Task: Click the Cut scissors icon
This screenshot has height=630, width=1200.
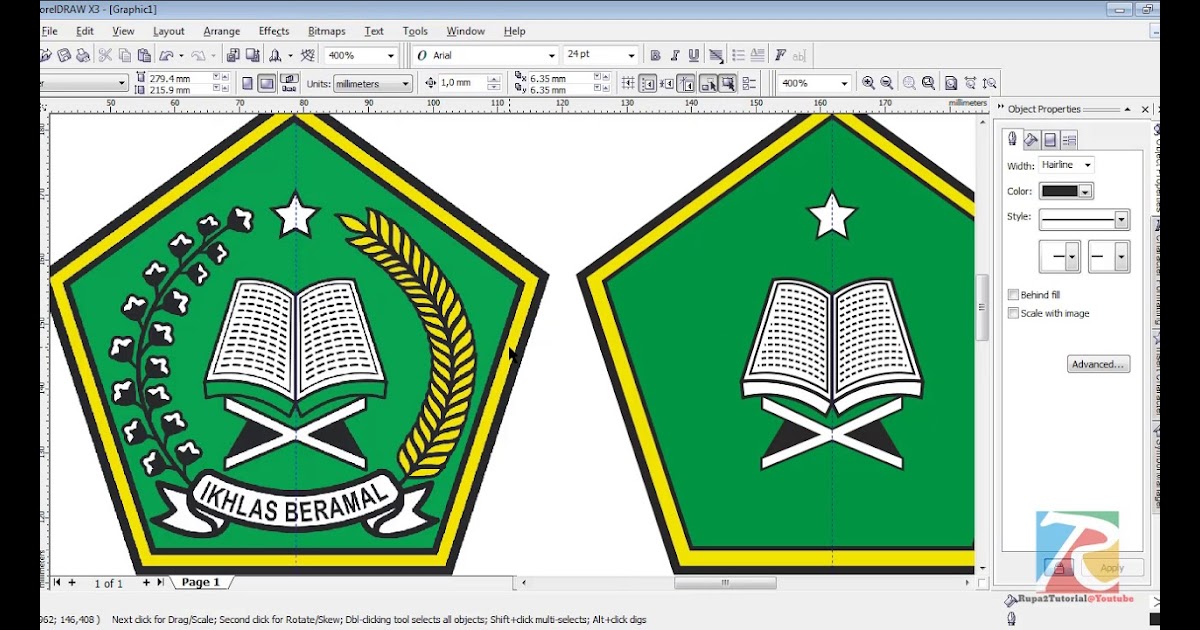Action: point(105,56)
